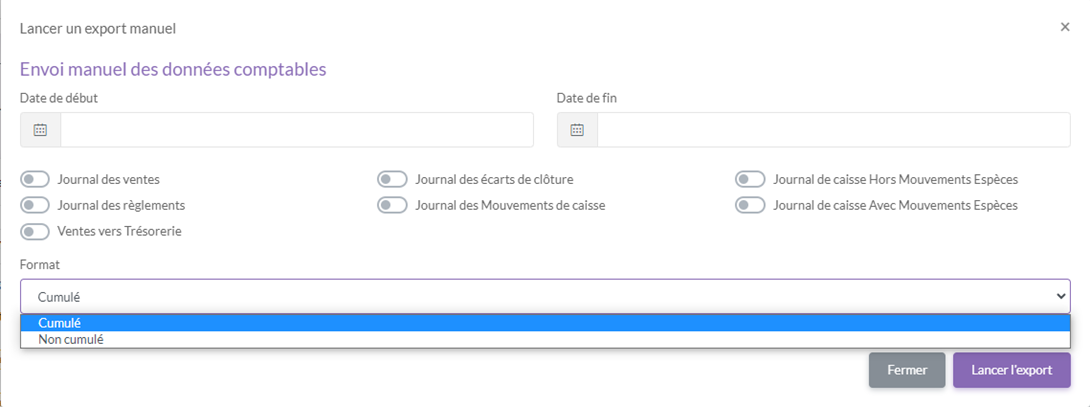This screenshot has width=1090, height=407.
Task: Click the end date calendar icon
Action: tap(577, 130)
